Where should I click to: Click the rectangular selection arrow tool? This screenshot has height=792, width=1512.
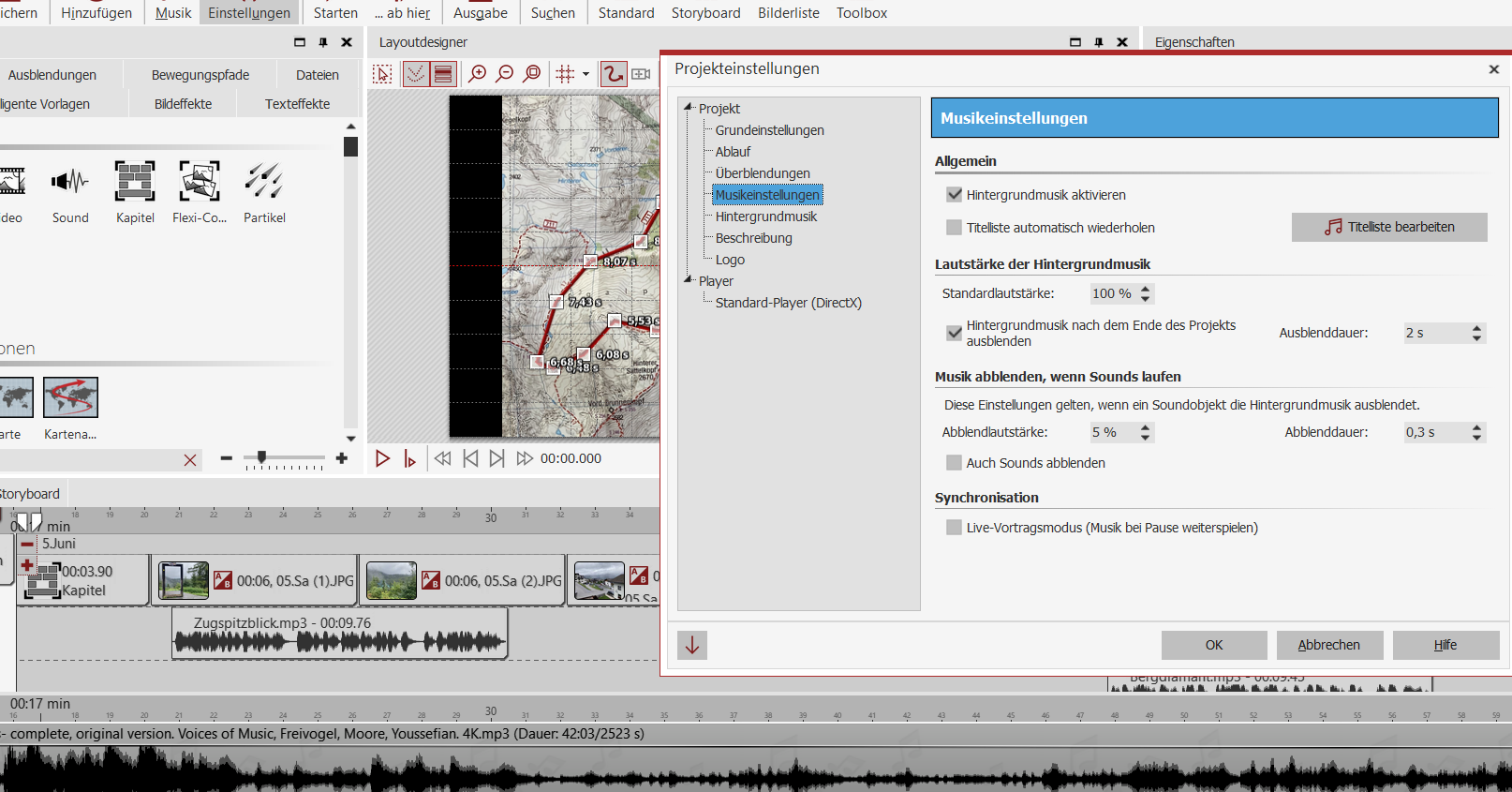coord(382,74)
